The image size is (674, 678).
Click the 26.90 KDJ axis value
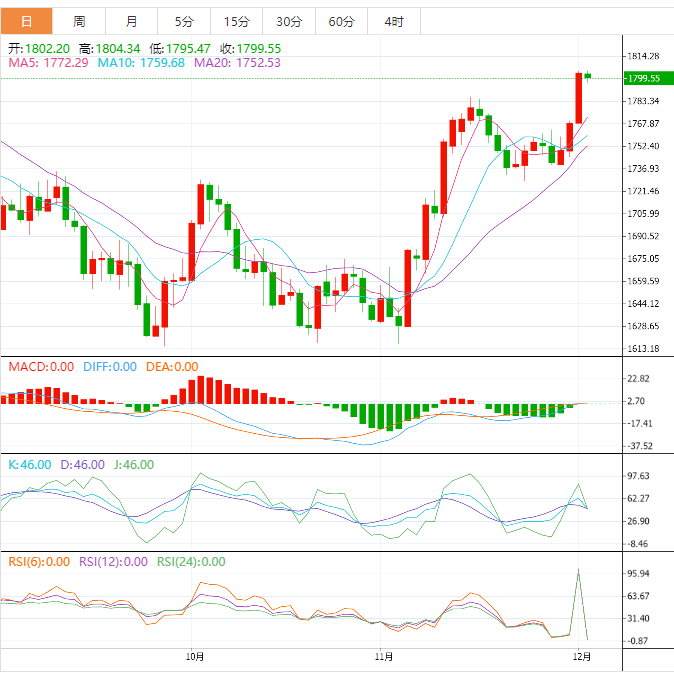tap(638, 521)
